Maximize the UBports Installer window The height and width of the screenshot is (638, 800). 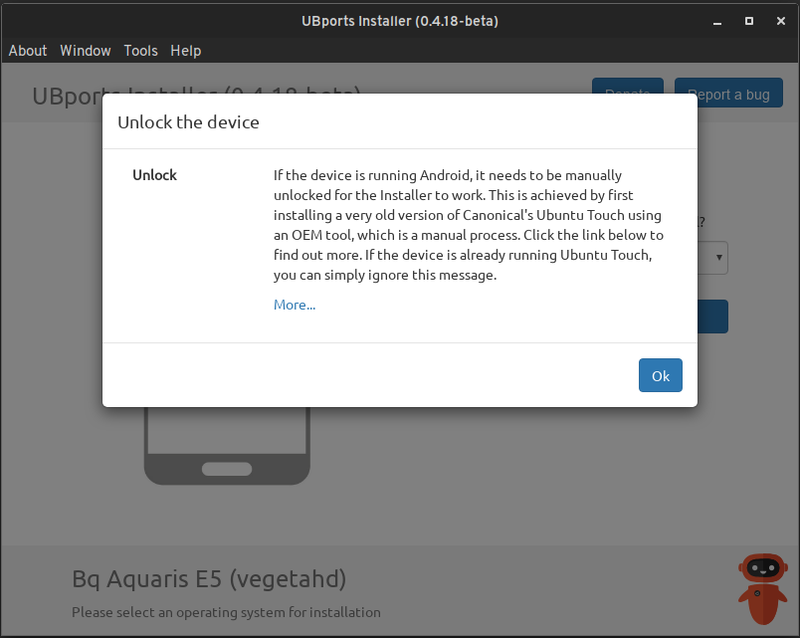pyautogui.click(x=749, y=20)
